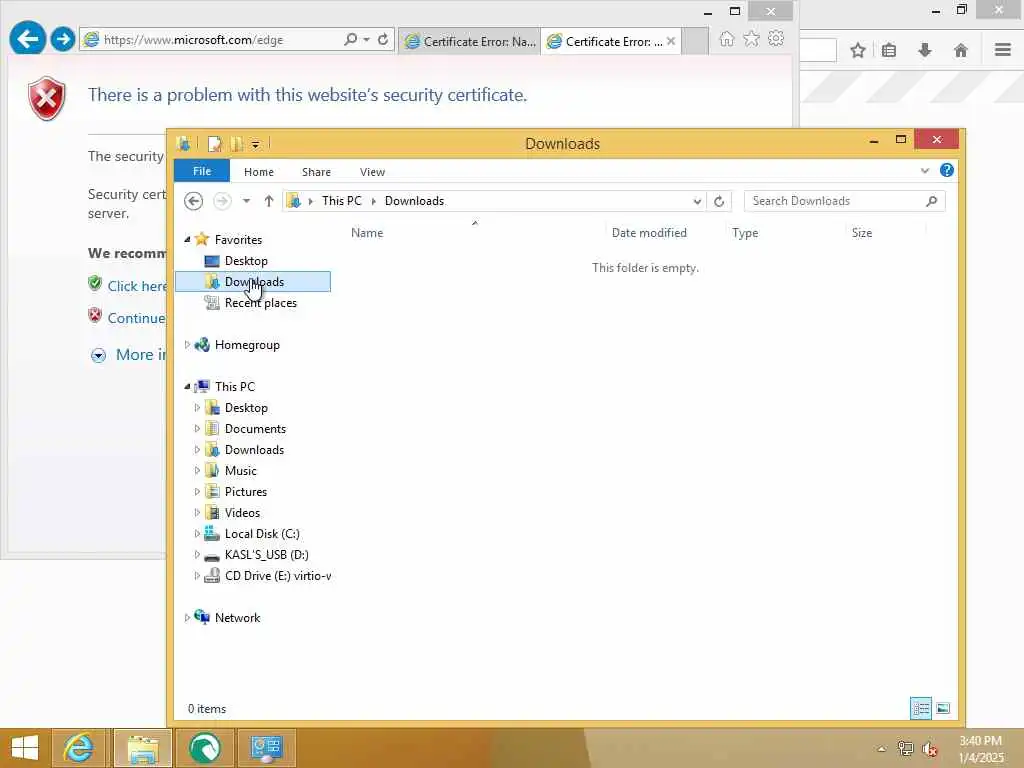Go back in File Explorer
This screenshot has height=768, width=1024.
(x=193, y=201)
